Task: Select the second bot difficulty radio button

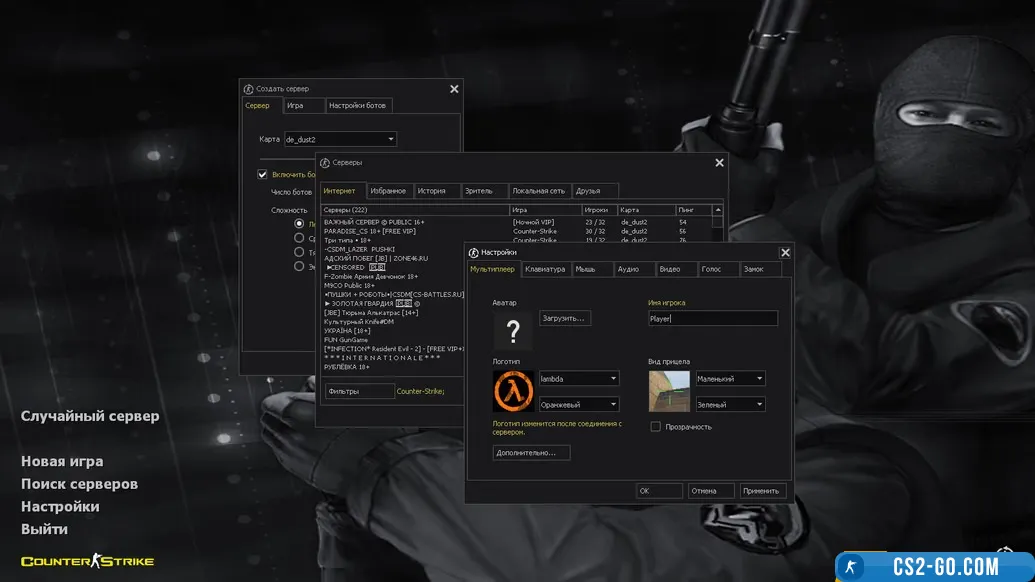Action: [299, 238]
